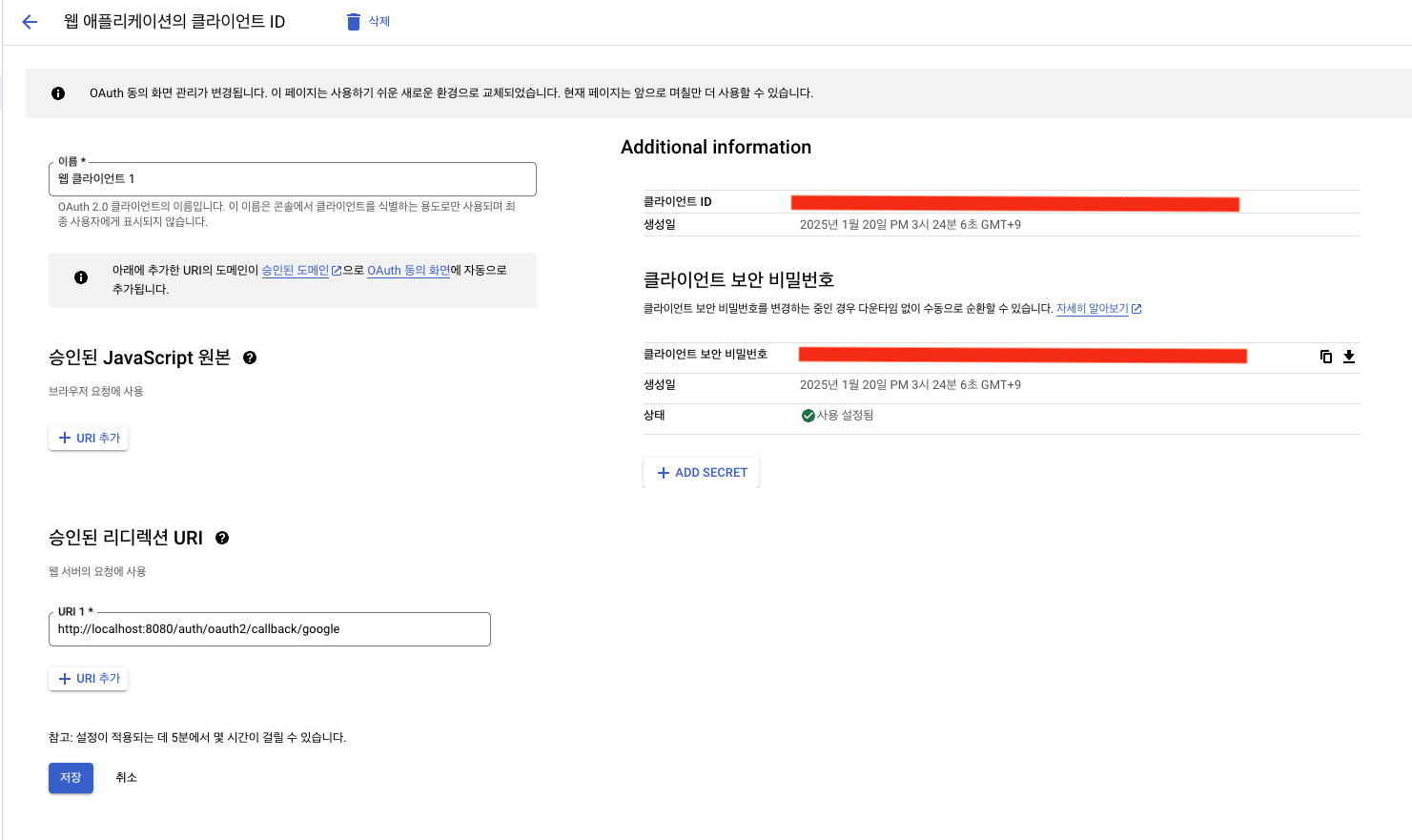Click the 삭제 delete button label
This screenshot has width=1412, height=840.
tap(379, 22)
